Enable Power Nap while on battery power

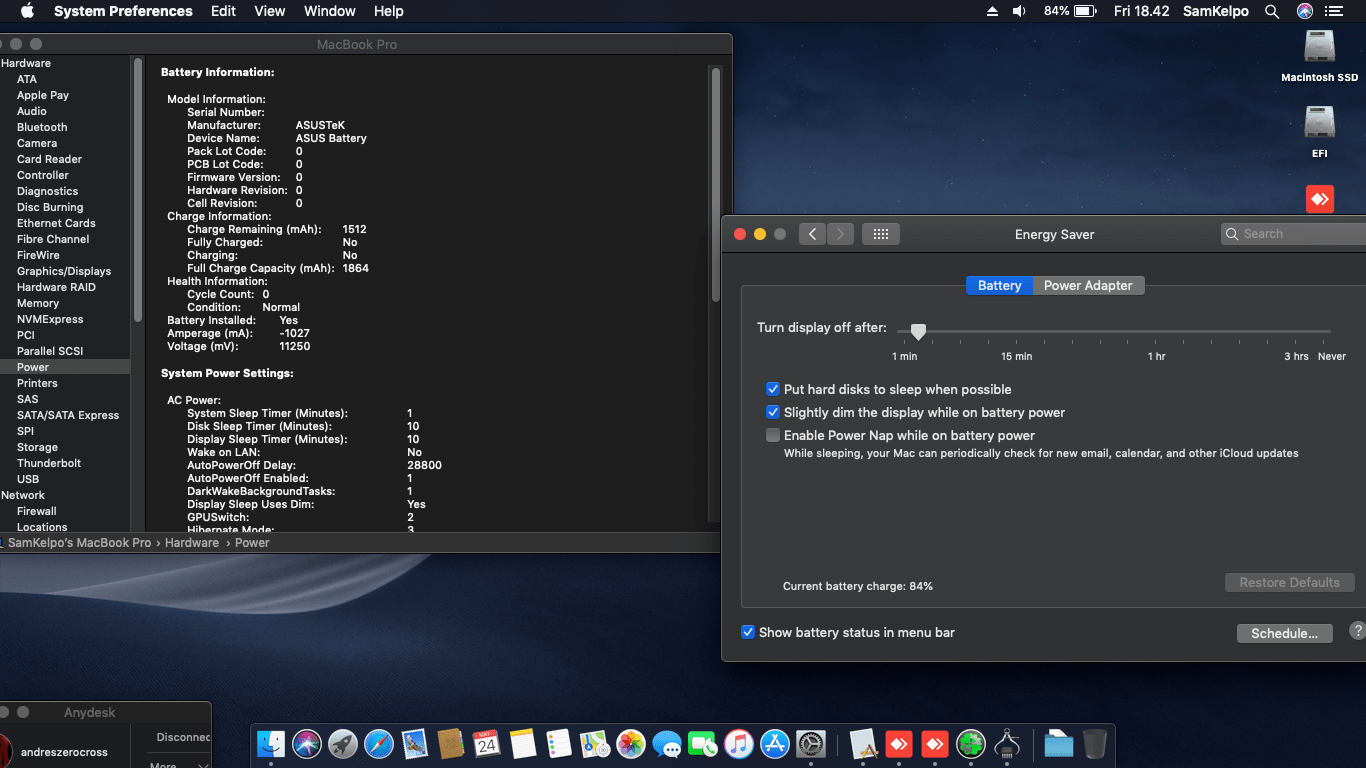[773, 435]
